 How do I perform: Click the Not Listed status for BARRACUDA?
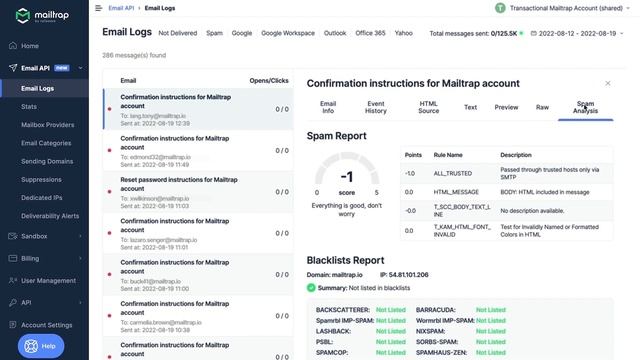click(x=491, y=310)
